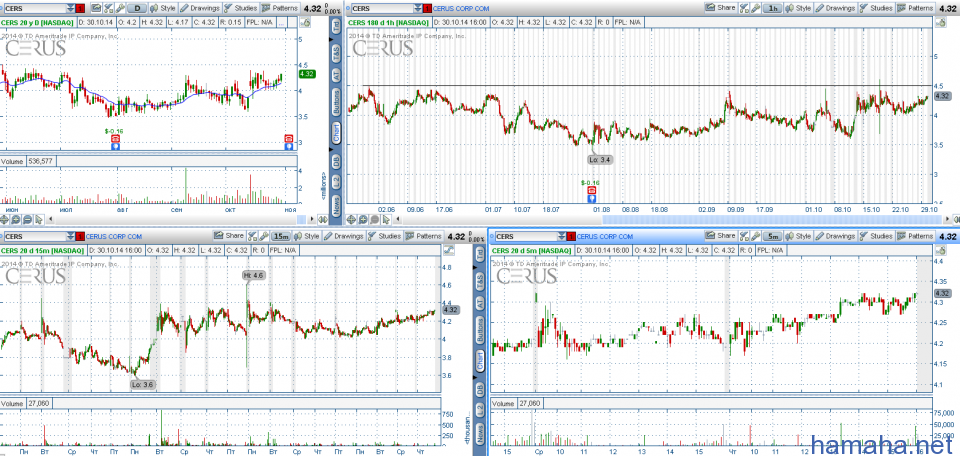Open the scissors/edit studies icon in the daily chart

click(x=108, y=9)
